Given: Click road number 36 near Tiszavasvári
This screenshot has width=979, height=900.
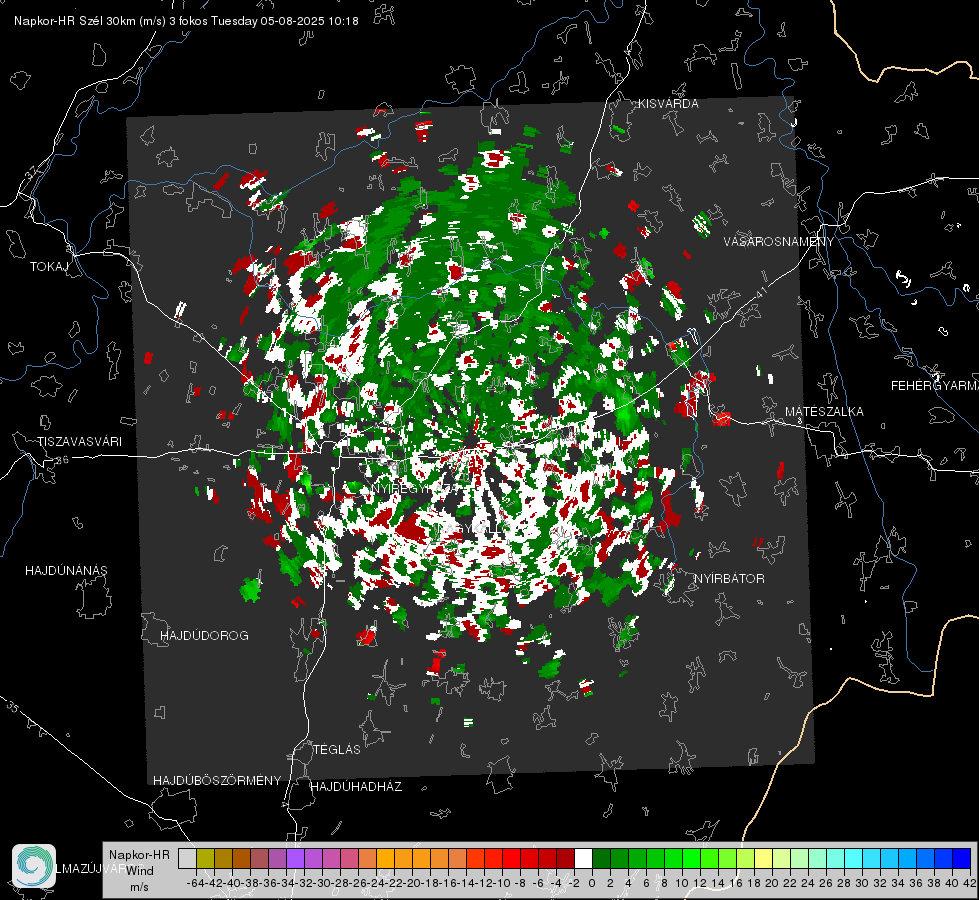Looking at the screenshot, I should (62, 460).
